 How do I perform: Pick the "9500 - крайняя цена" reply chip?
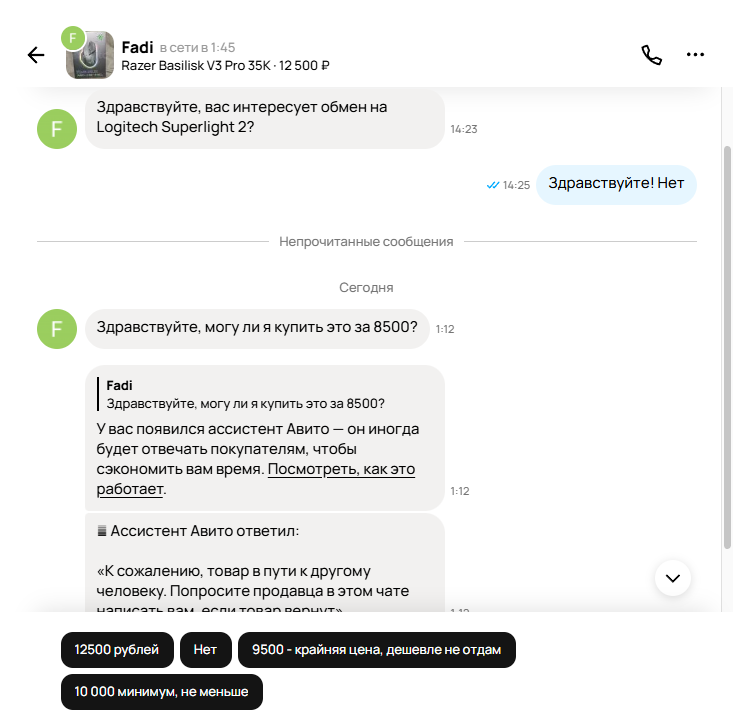377,650
